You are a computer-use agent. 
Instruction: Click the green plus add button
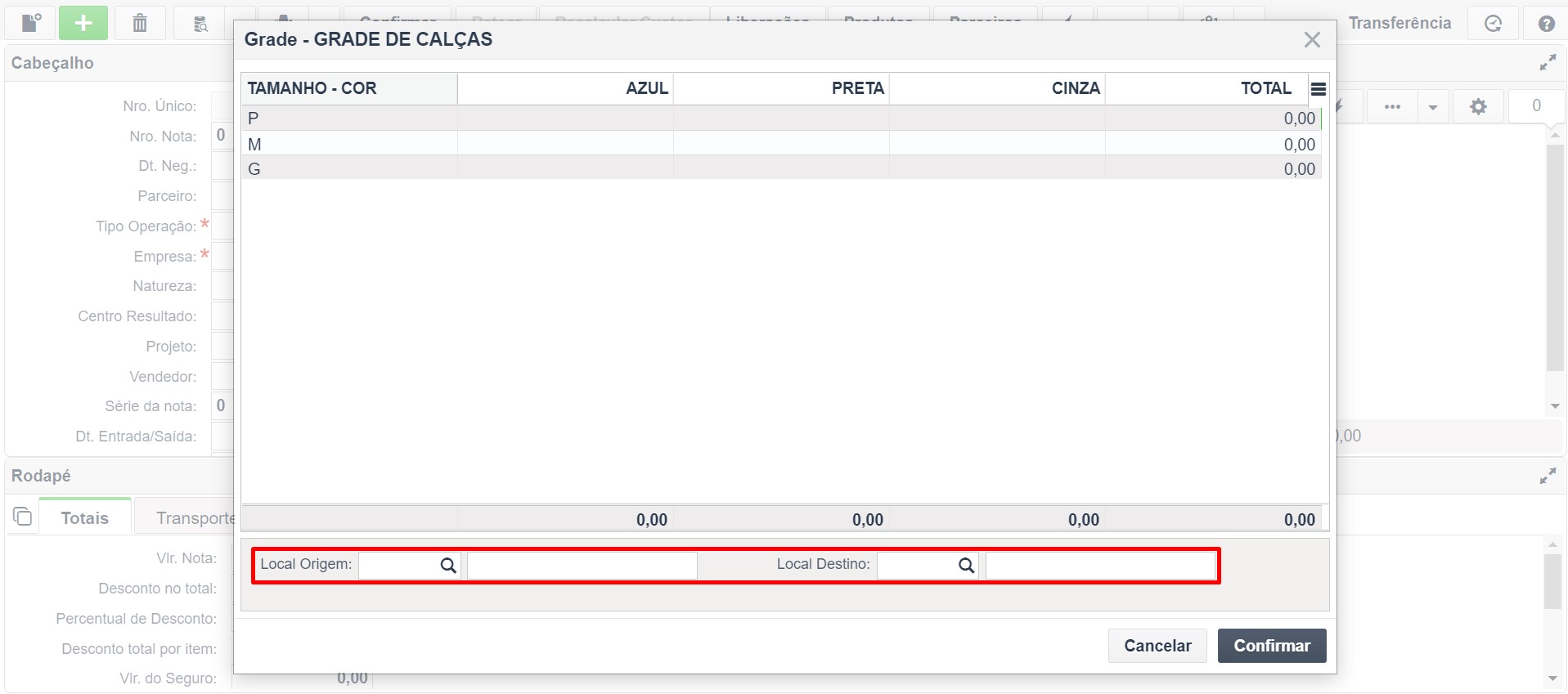click(83, 23)
